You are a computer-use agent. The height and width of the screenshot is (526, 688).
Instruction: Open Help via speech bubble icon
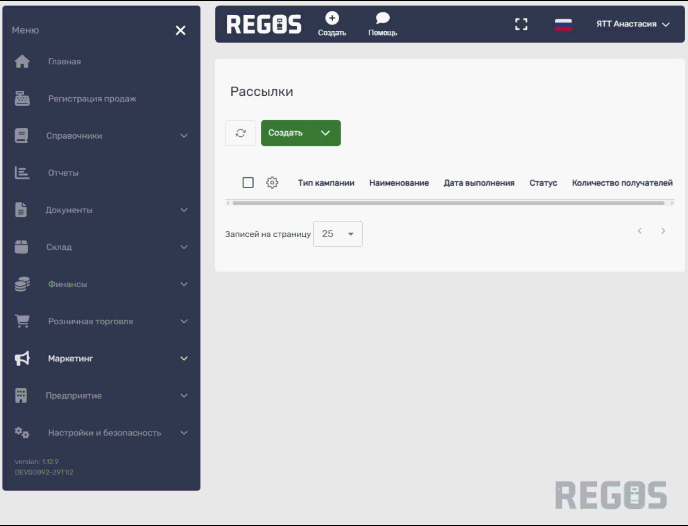pos(382,18)
